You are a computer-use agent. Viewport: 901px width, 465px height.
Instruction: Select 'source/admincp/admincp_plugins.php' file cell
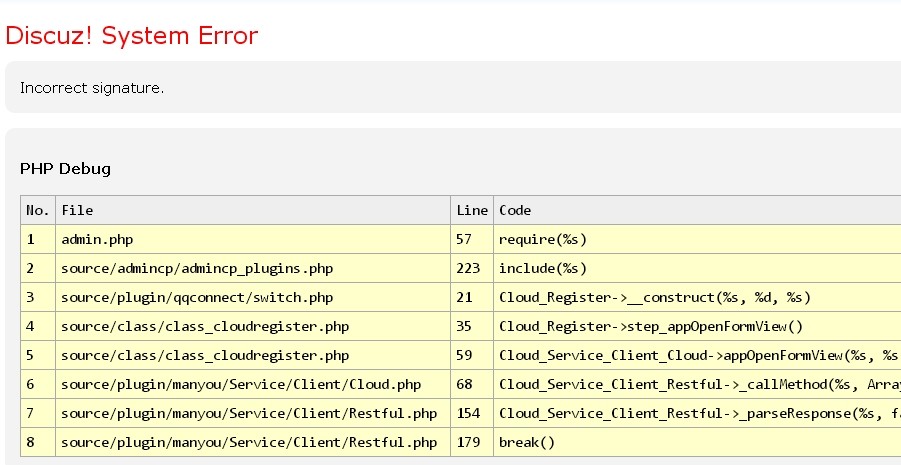[x=253, y=268]
